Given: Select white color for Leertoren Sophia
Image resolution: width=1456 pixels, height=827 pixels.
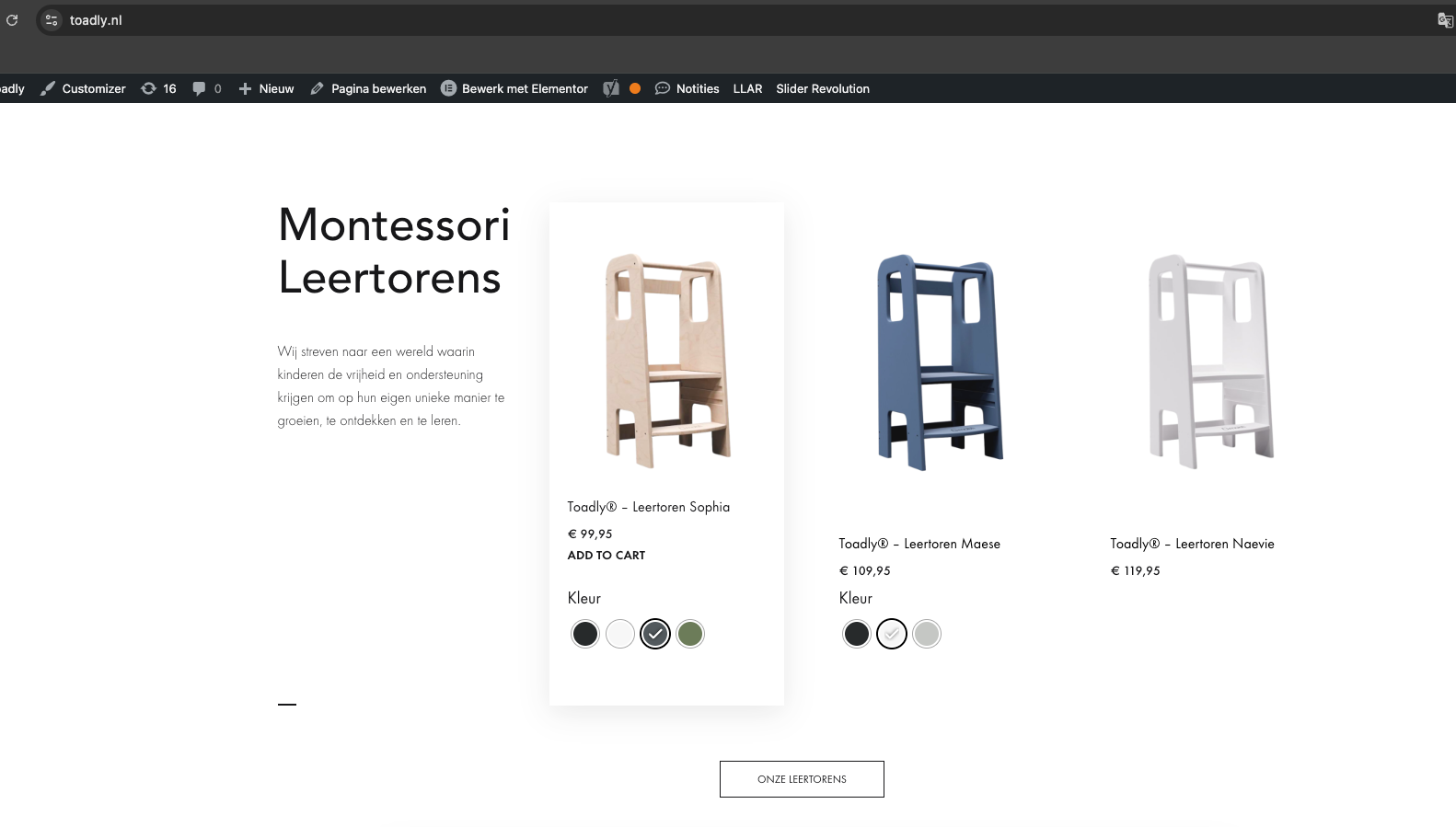Looking at the screenshot, I should 620,634.
